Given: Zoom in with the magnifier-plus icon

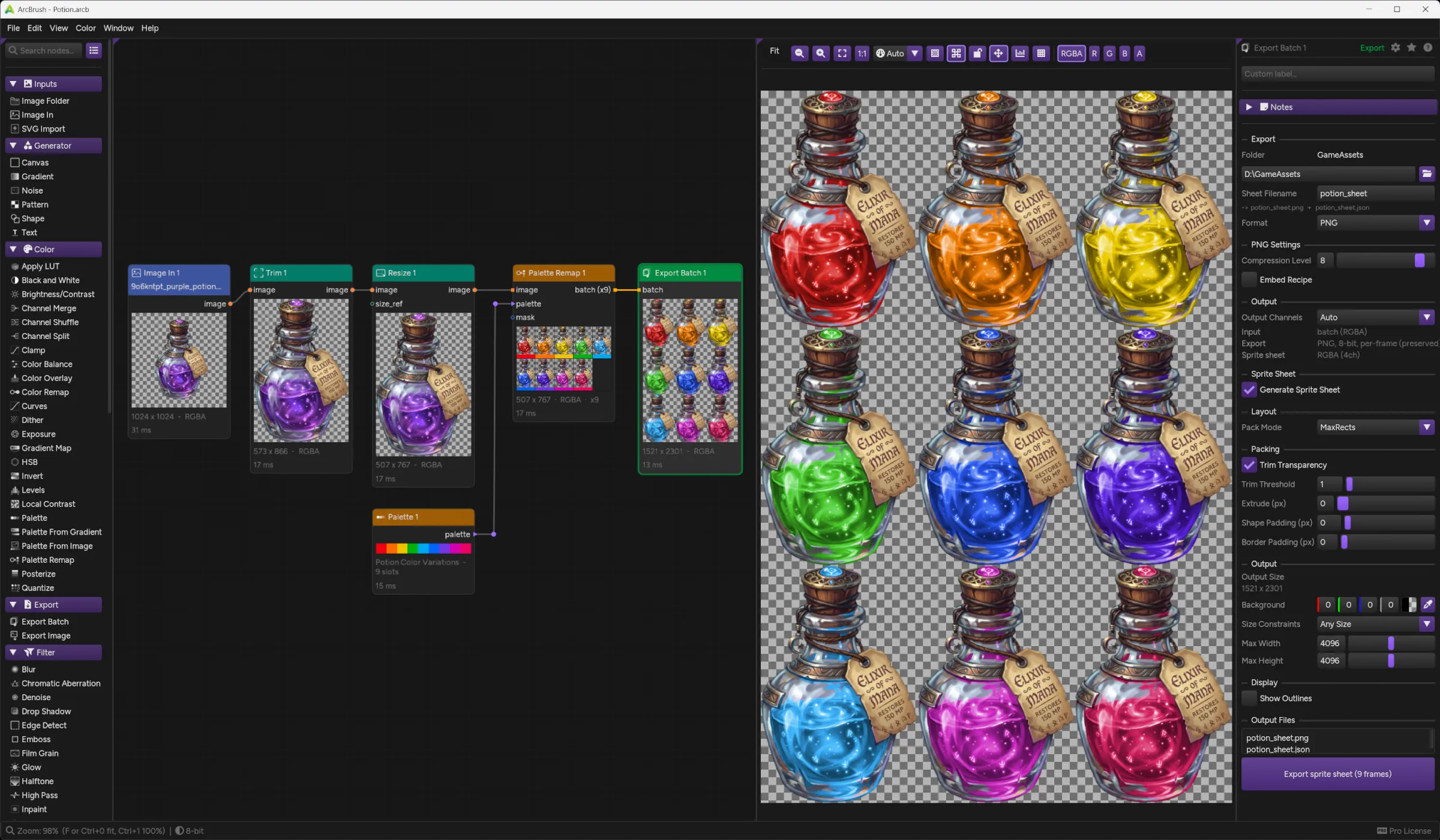Looking at the screenshot, I should pos(821,53).
